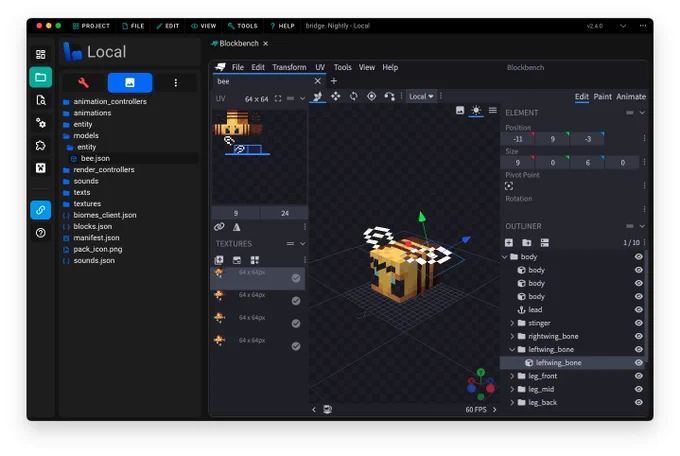The height and width of the screenshot is (456, 680).
Task: Open the find-in-files search icon in sidebar
Action: [x=40, y=100]
